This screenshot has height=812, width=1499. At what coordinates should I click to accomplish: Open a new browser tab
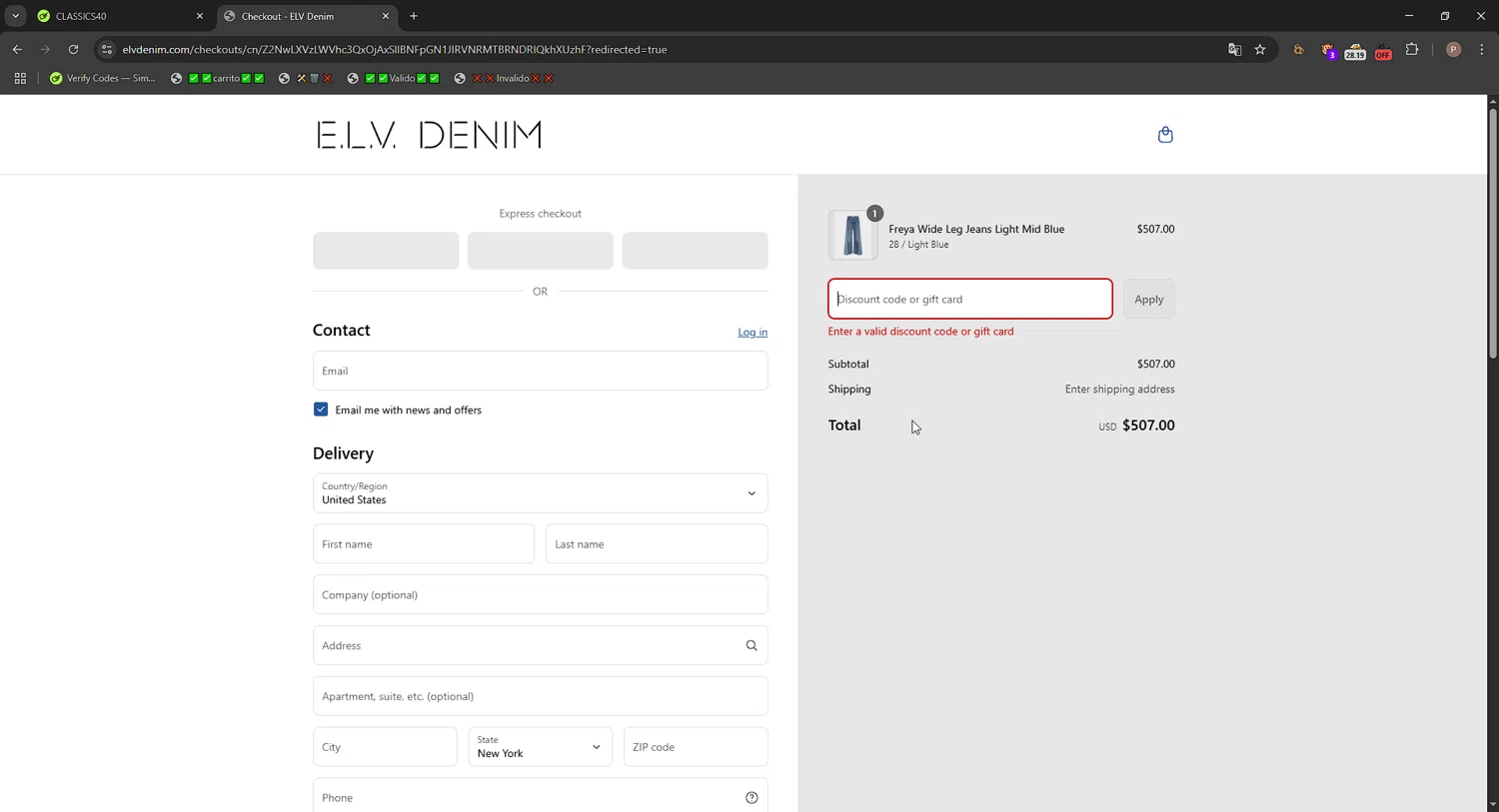coord(414,16)
